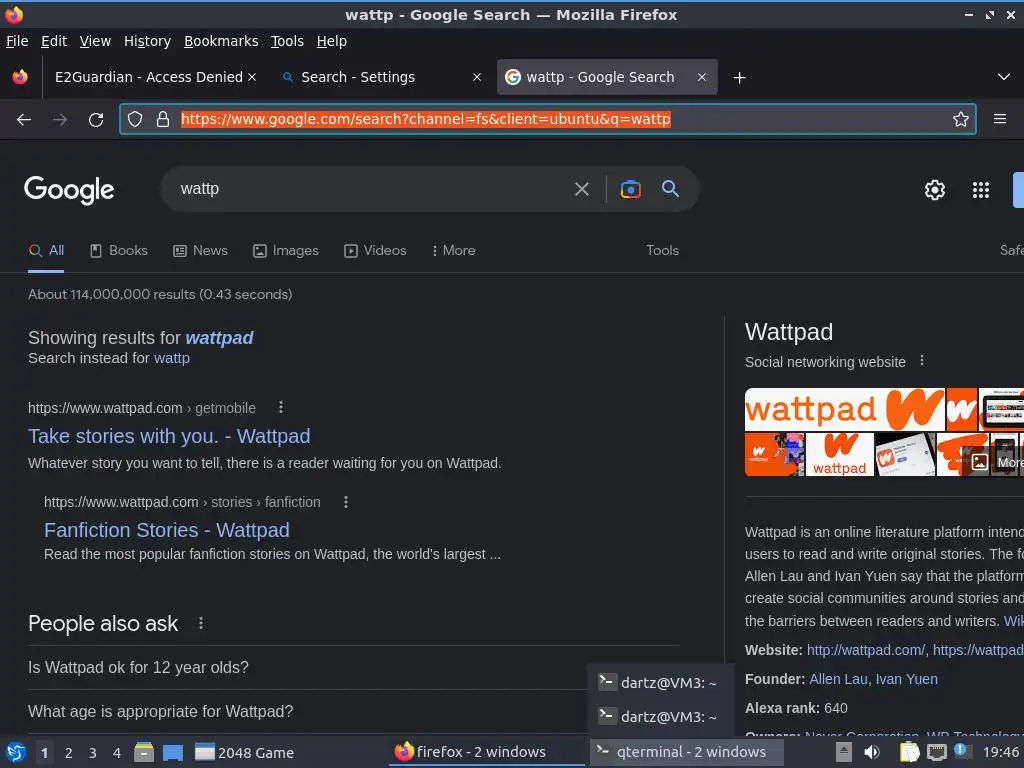
Task: Expand 'Is Wattpad ok for 12 year olds?'
Action: point(353,667)
